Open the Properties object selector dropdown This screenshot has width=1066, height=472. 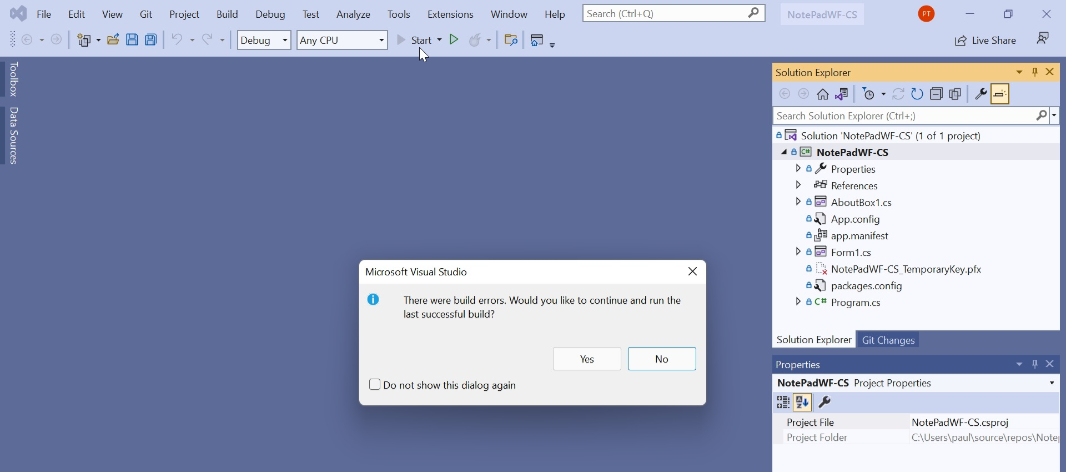click(1052, 383)
